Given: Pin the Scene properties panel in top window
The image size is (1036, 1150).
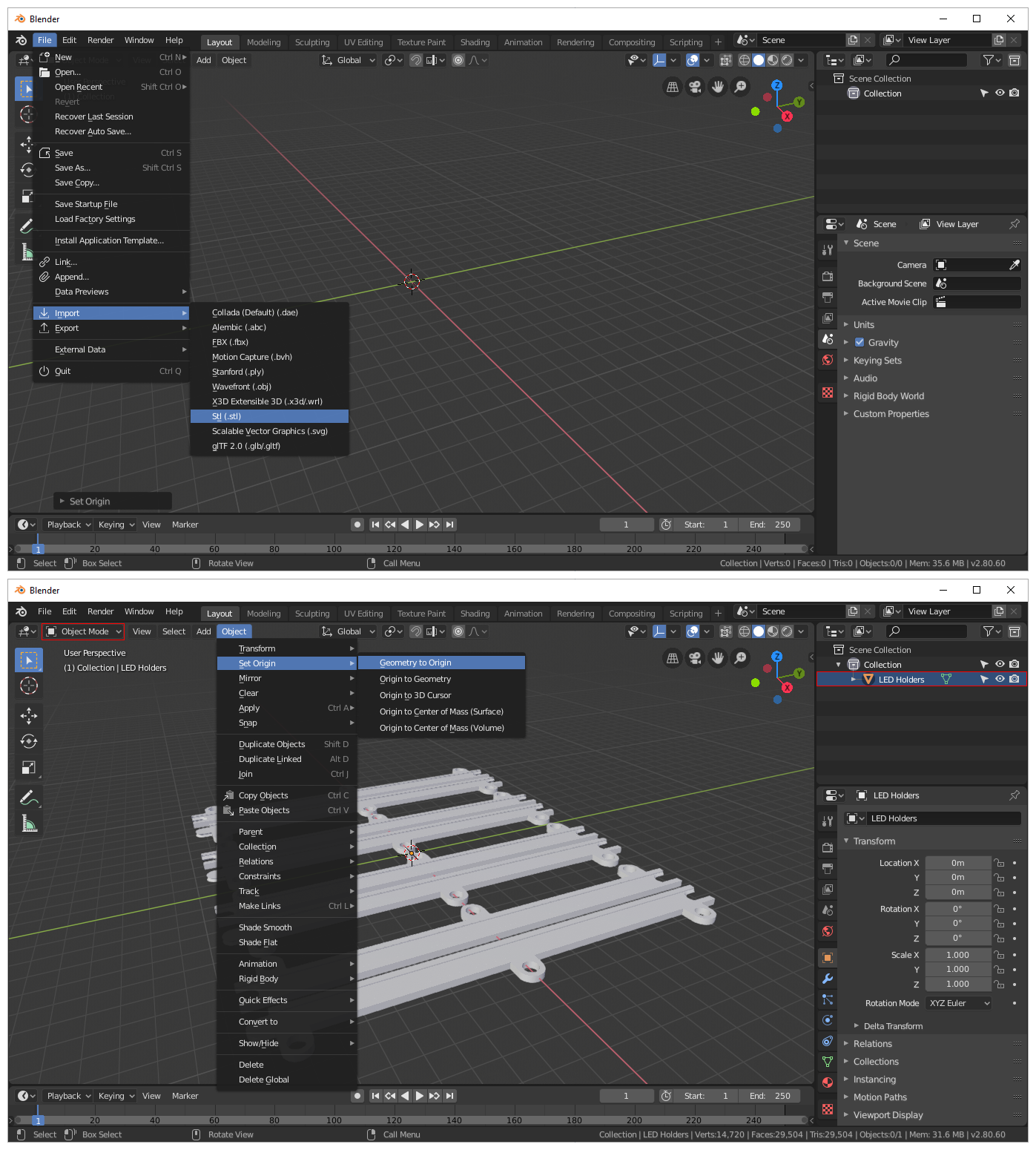Looking at the screenshot, I should (x=1014, y=224).
